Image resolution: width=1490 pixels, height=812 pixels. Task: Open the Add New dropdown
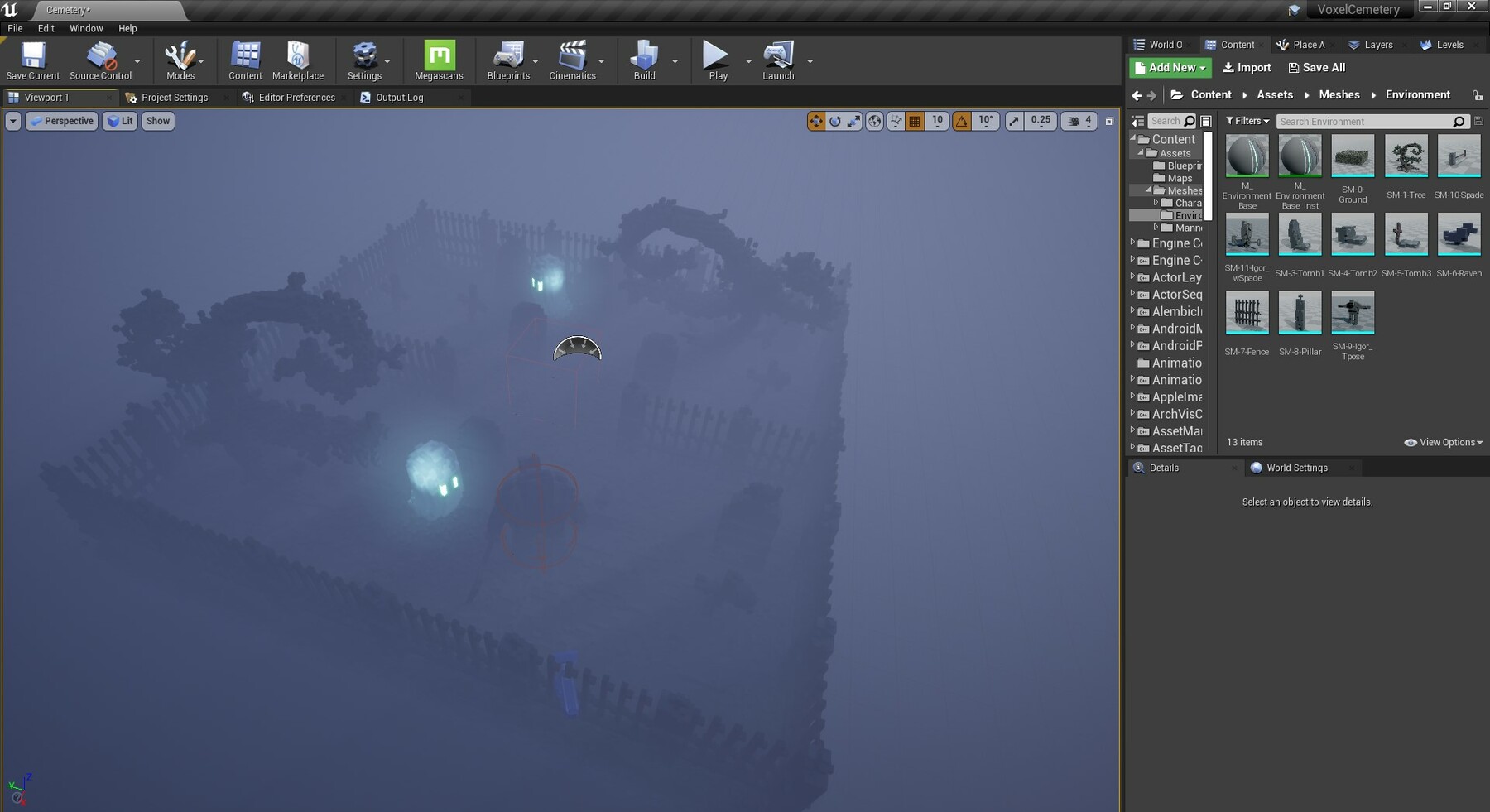pos(1170,67)
